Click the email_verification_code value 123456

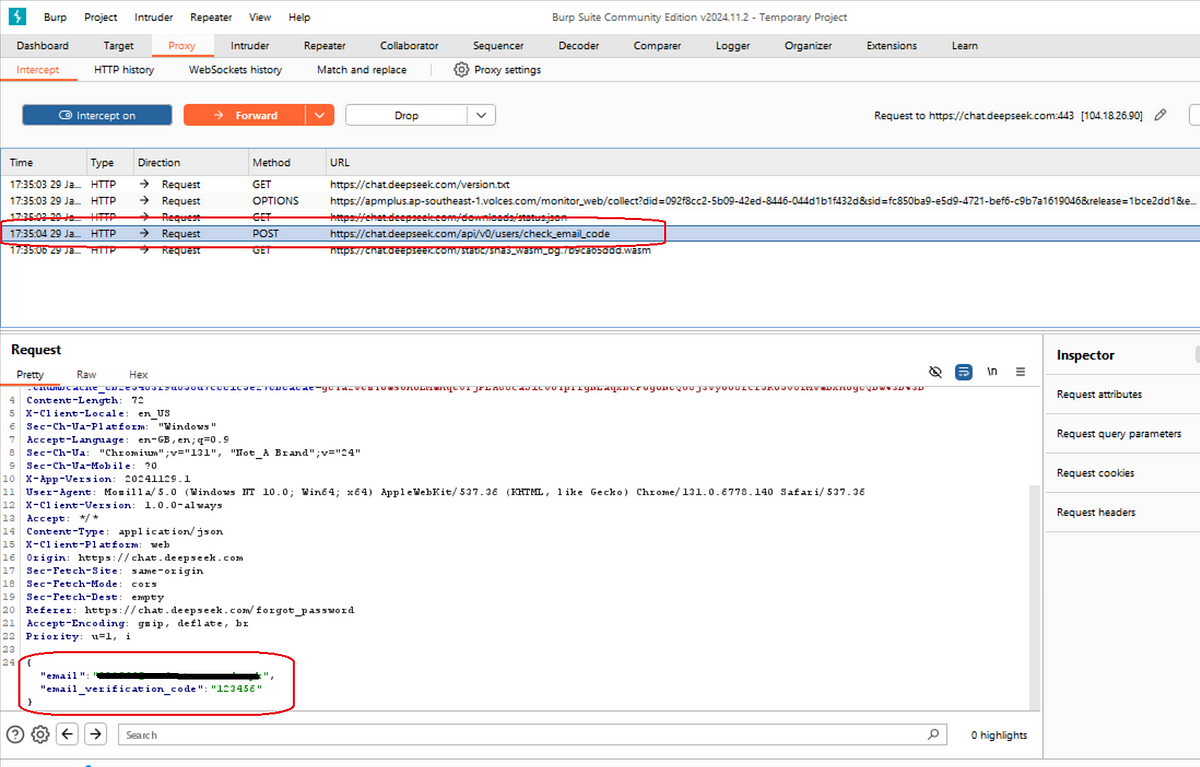click(x=238, y=689)
